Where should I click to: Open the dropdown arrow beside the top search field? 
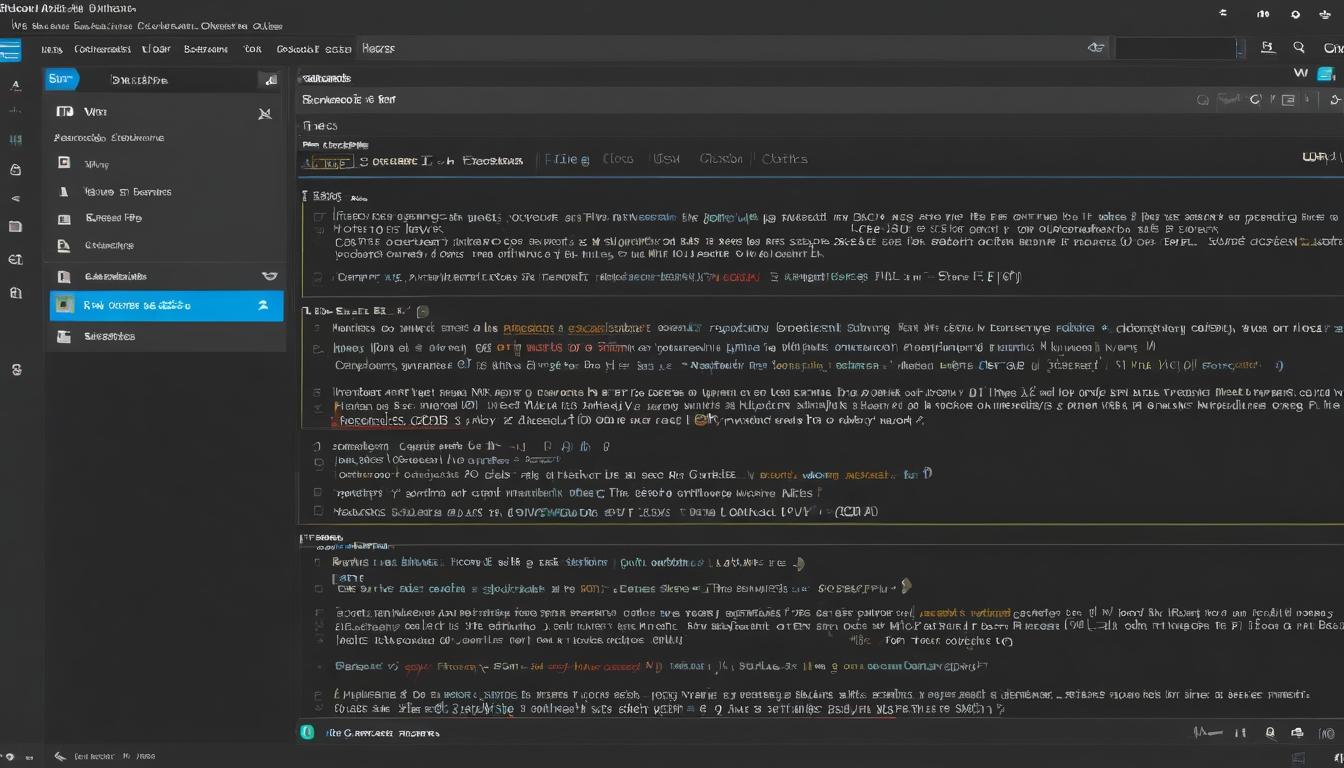(x=1241, y=48)
